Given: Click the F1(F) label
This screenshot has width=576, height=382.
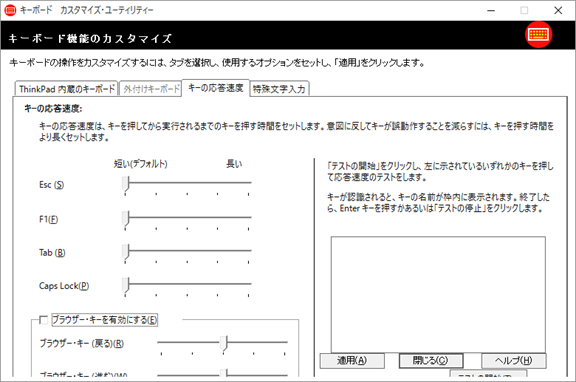Looking at the screenshot, I should click(48, 219).
